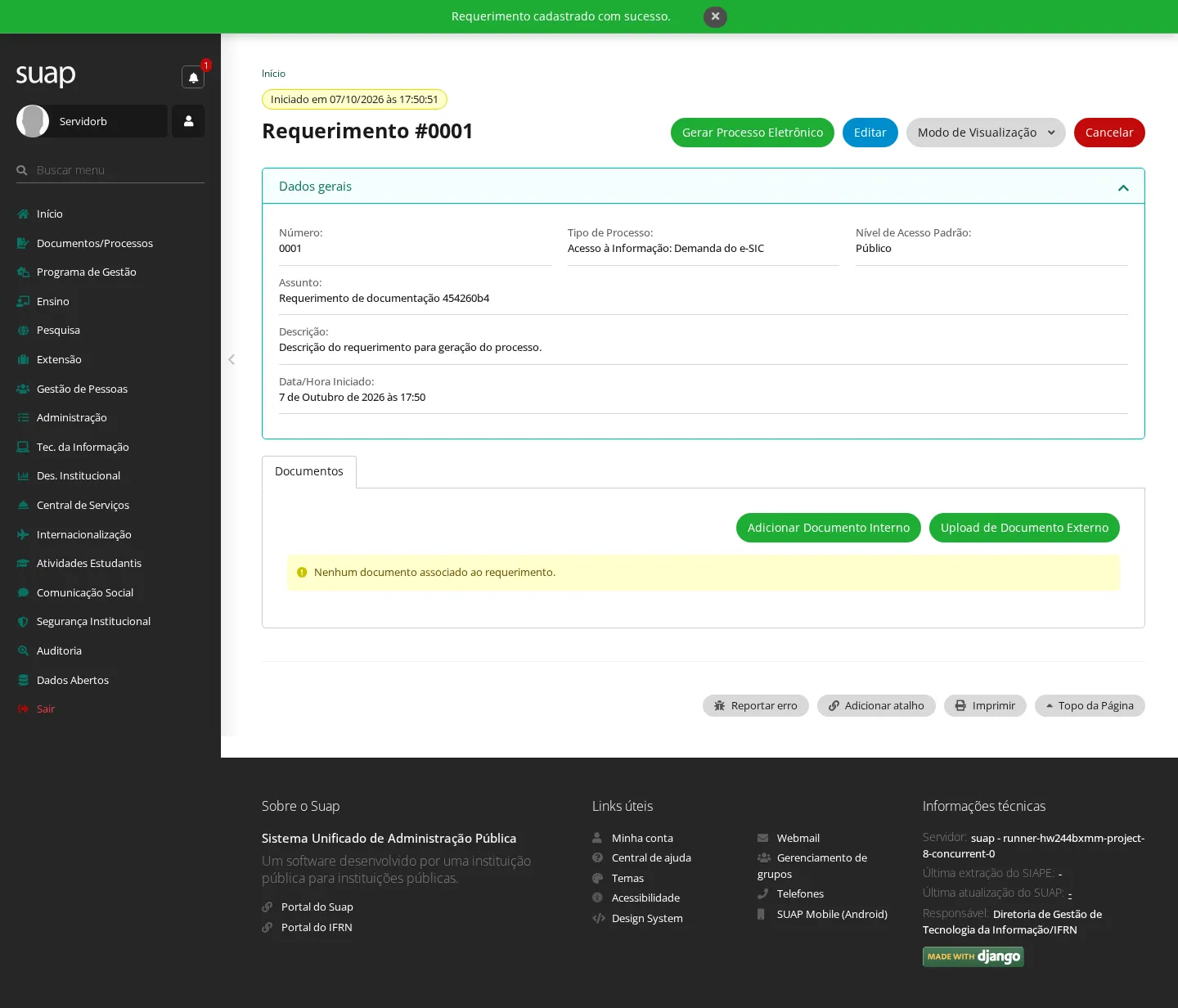This screenshot has height=1008, width=1178.
Task: Click Upload de Documento Externo
Action: [1024, 528]
